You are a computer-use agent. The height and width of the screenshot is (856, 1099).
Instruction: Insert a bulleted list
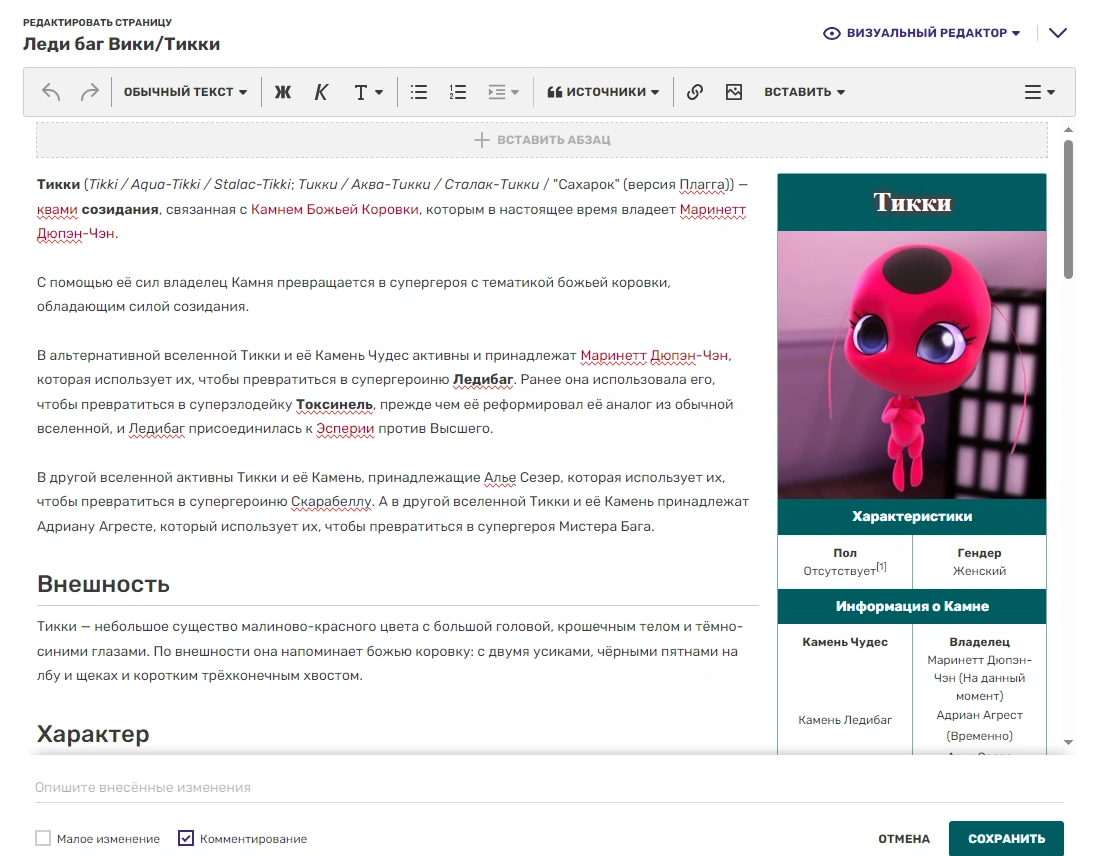tap(419, 92)
